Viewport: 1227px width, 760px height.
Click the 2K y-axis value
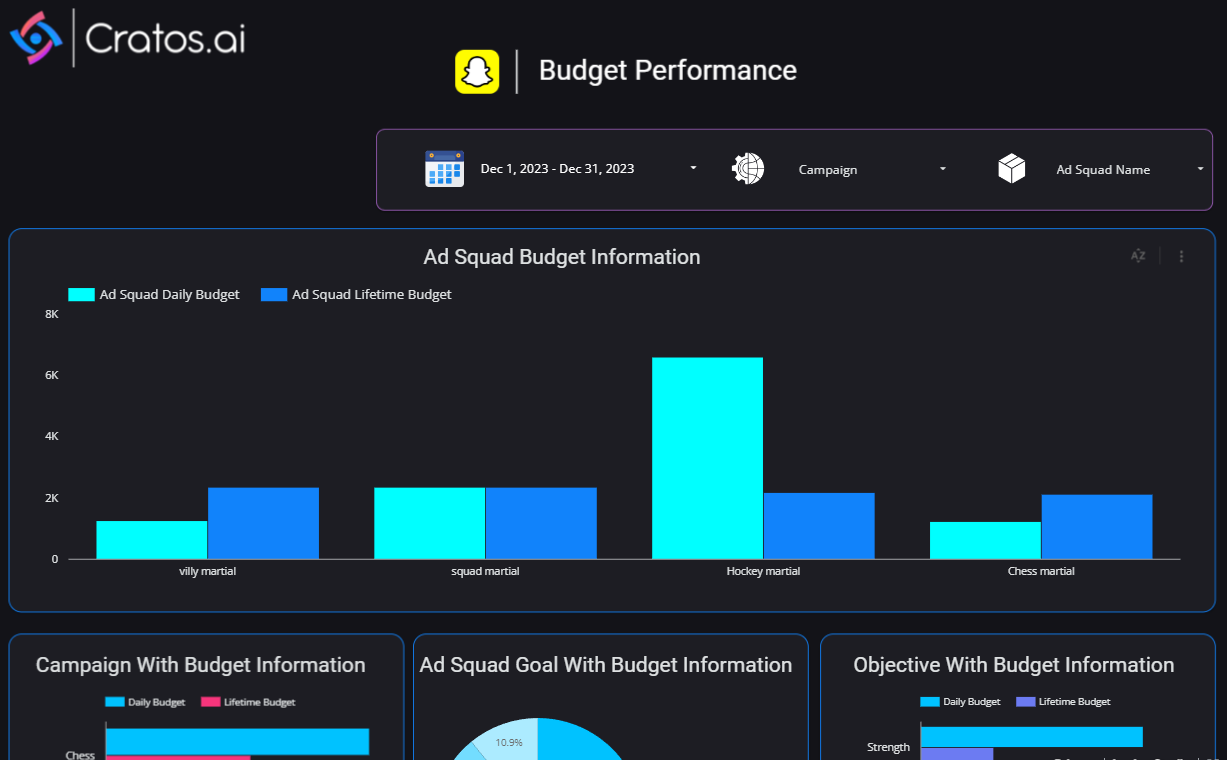tap(52, 498)
